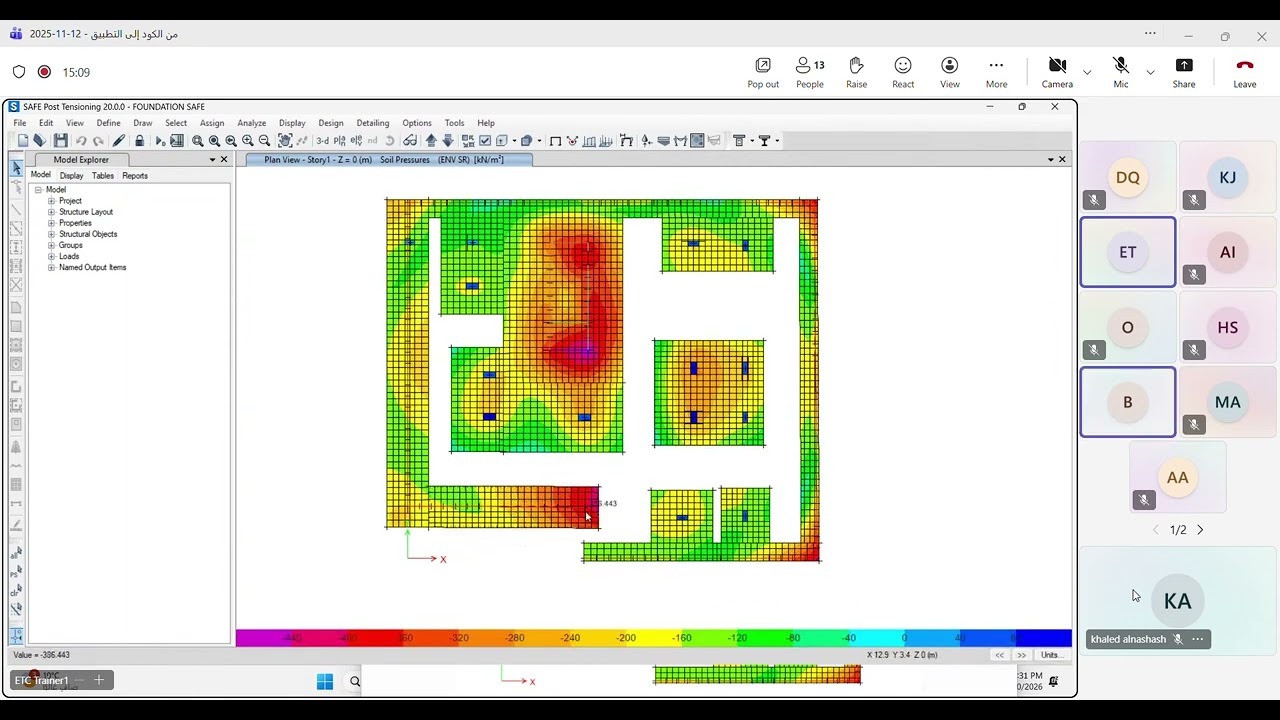The width and height of the screenshot is (1280, 720).
Task: Toggle the Mic mute button
Action: [1121, 72]
